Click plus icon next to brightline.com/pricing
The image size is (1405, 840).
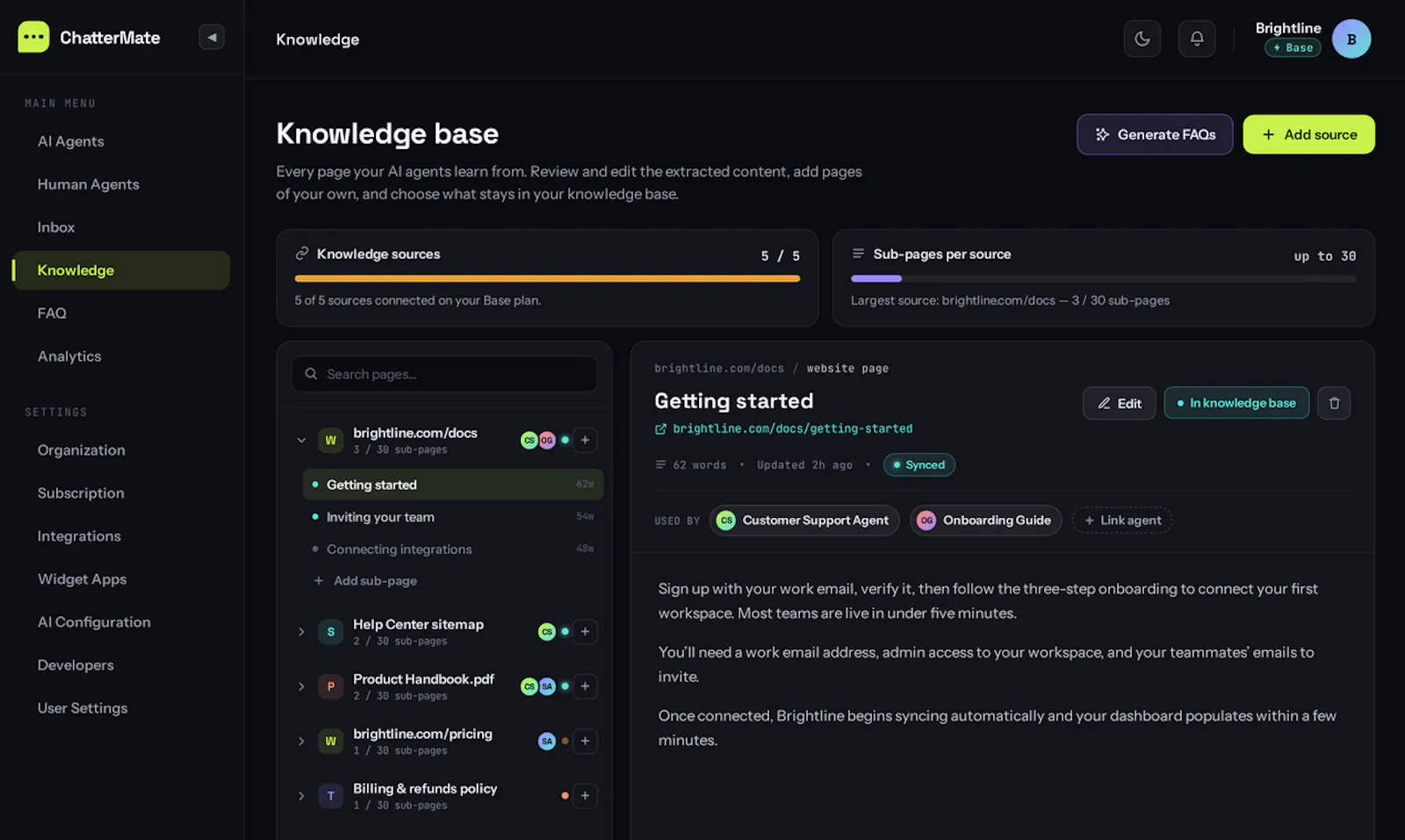pyautogui.click(x=585, y=741)
